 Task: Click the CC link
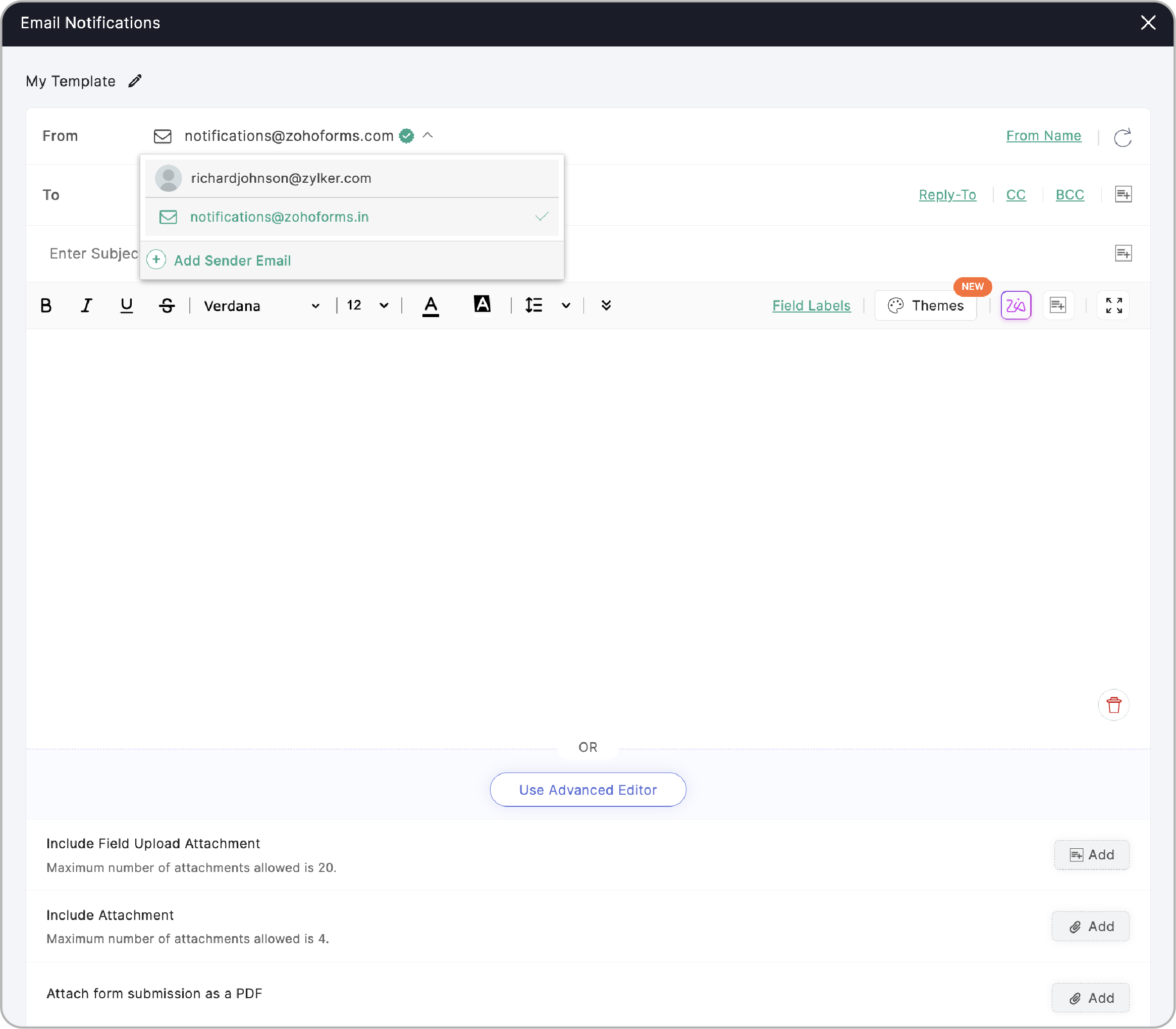point(1015,195)
